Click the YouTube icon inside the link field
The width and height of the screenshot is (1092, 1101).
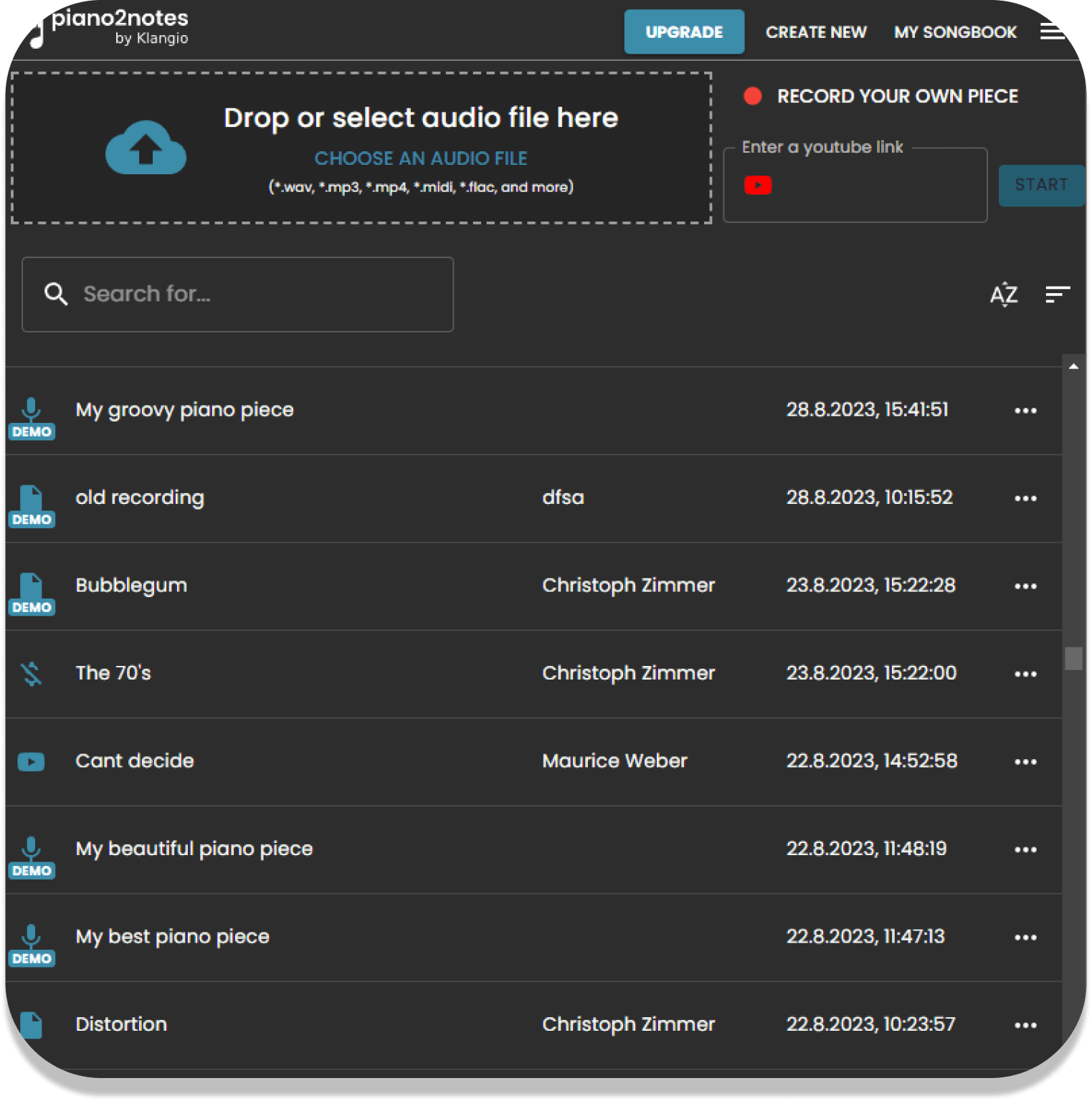(x=758, y=185)
